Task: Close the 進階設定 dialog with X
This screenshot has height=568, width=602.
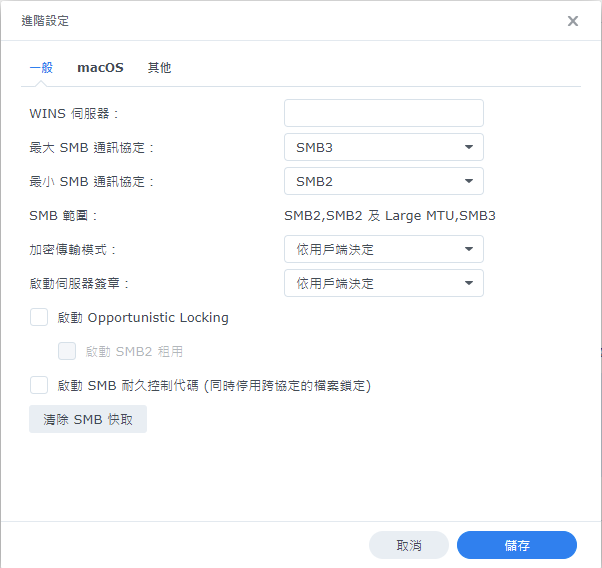Action: (x=572, y=21)
